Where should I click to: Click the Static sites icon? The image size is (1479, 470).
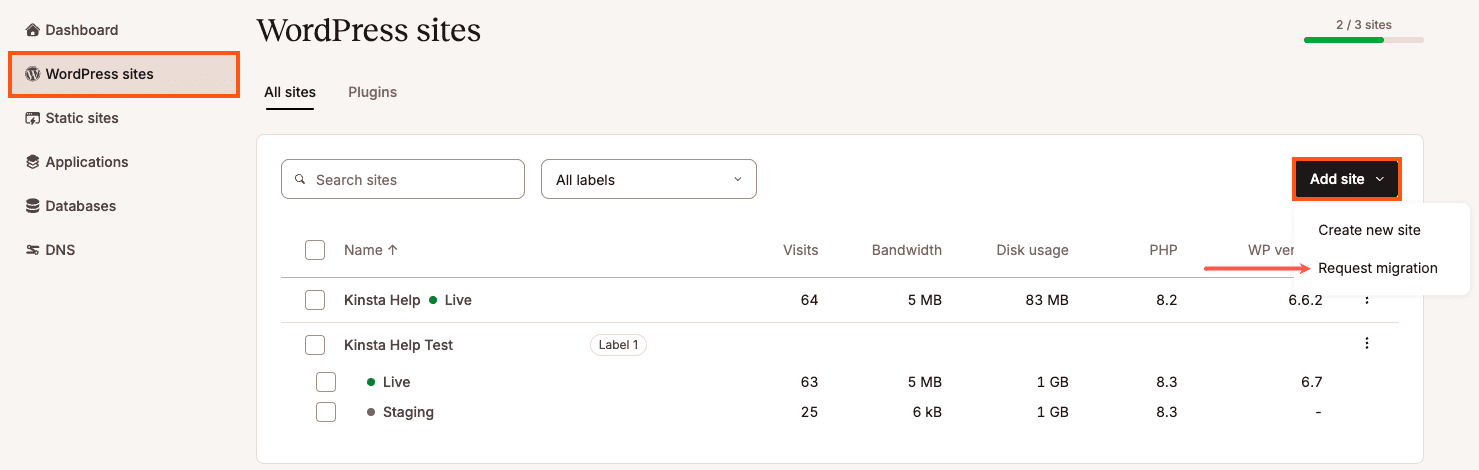[x=32, y=118]
